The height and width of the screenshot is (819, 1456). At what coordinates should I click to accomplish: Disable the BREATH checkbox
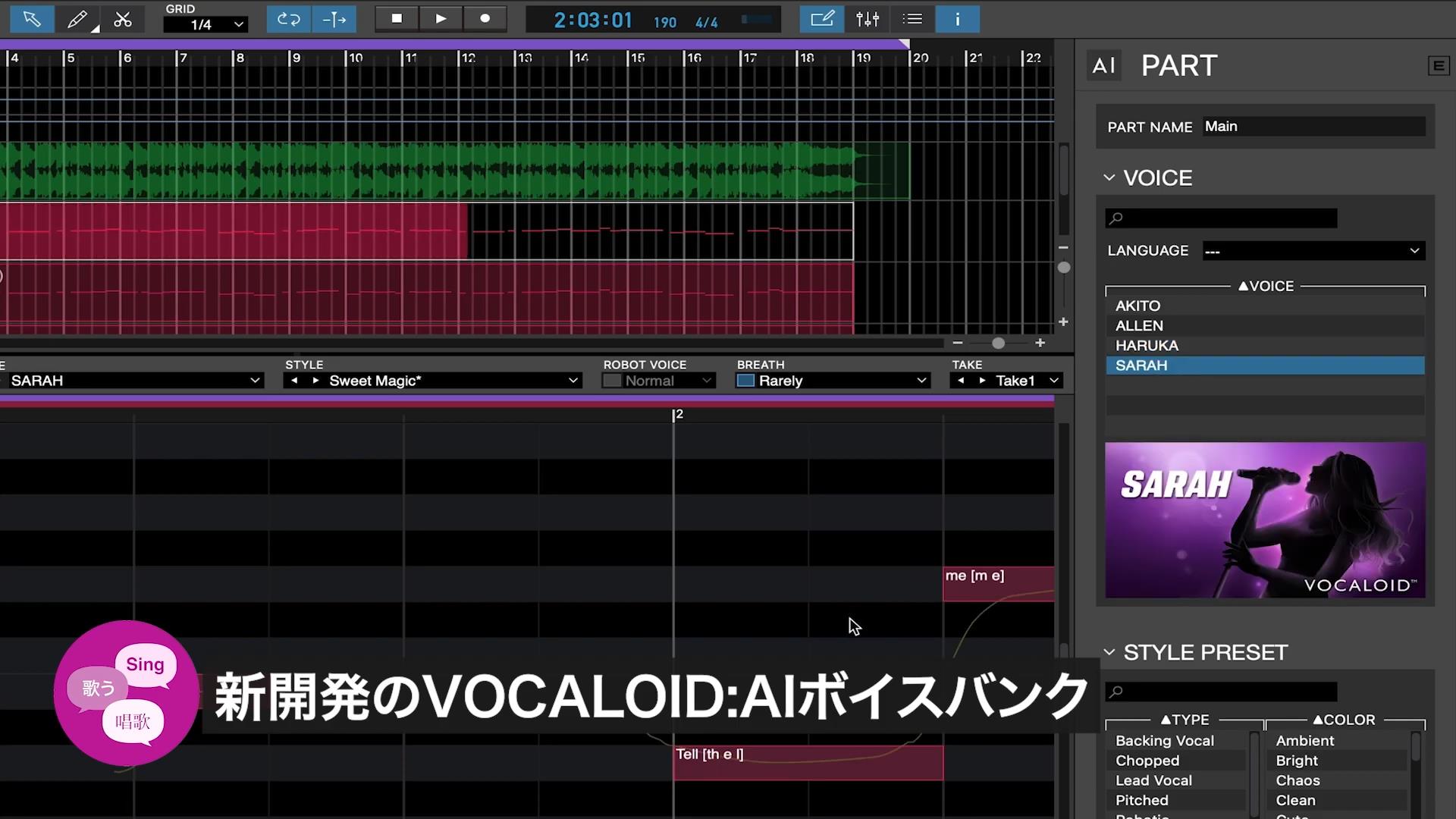click(x=745, y=380)
